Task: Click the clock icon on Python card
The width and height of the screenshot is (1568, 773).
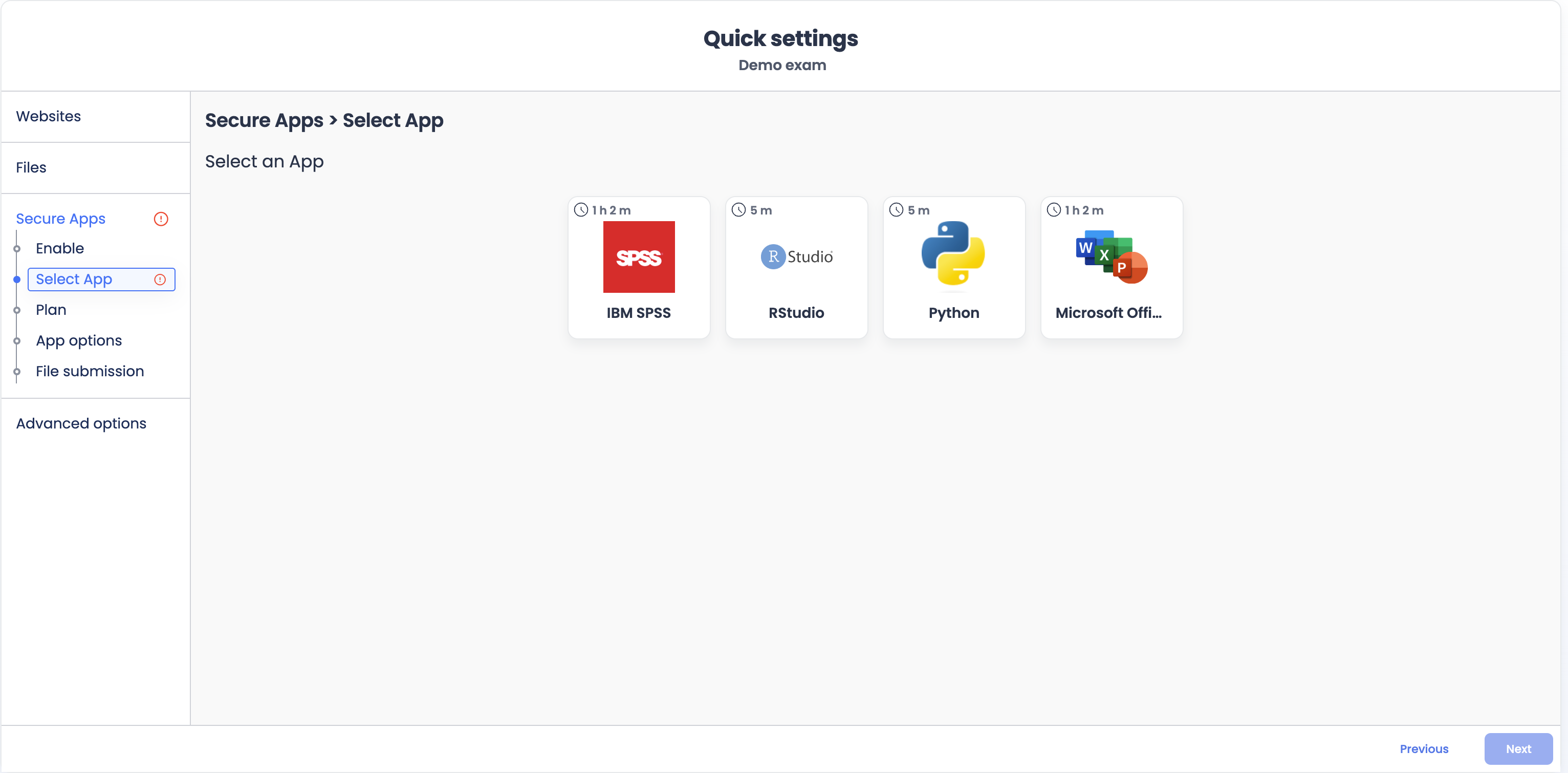Action: pyautogui.click(x=897, y=210)
